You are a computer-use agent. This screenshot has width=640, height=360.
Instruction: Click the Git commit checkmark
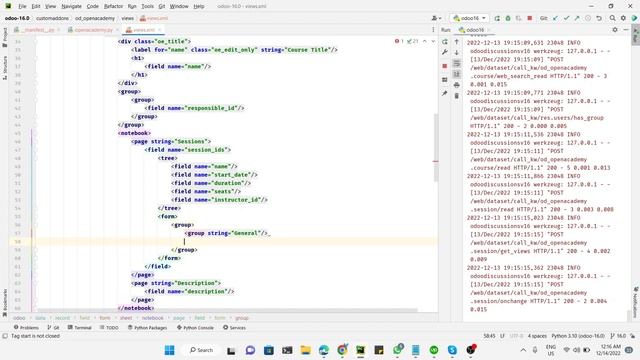567,18
